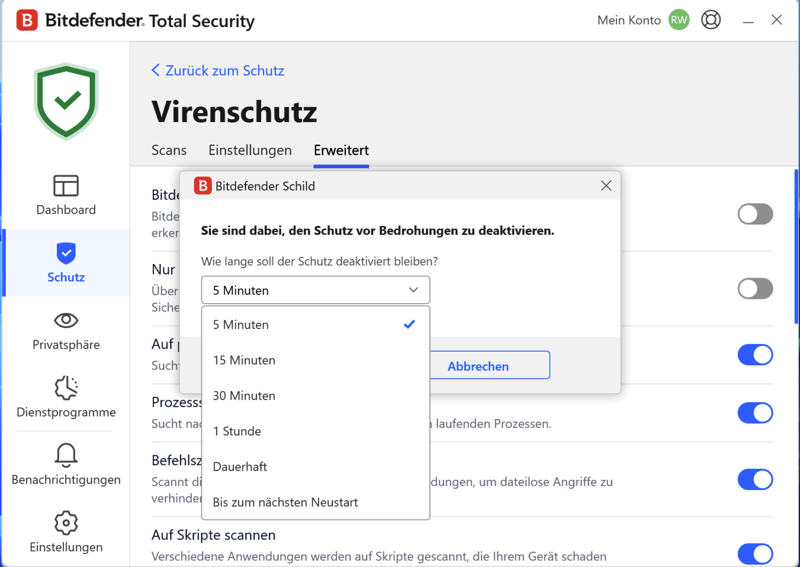Toggle the 'Auf Skripte scannen' switch

[x=755, y=554]
